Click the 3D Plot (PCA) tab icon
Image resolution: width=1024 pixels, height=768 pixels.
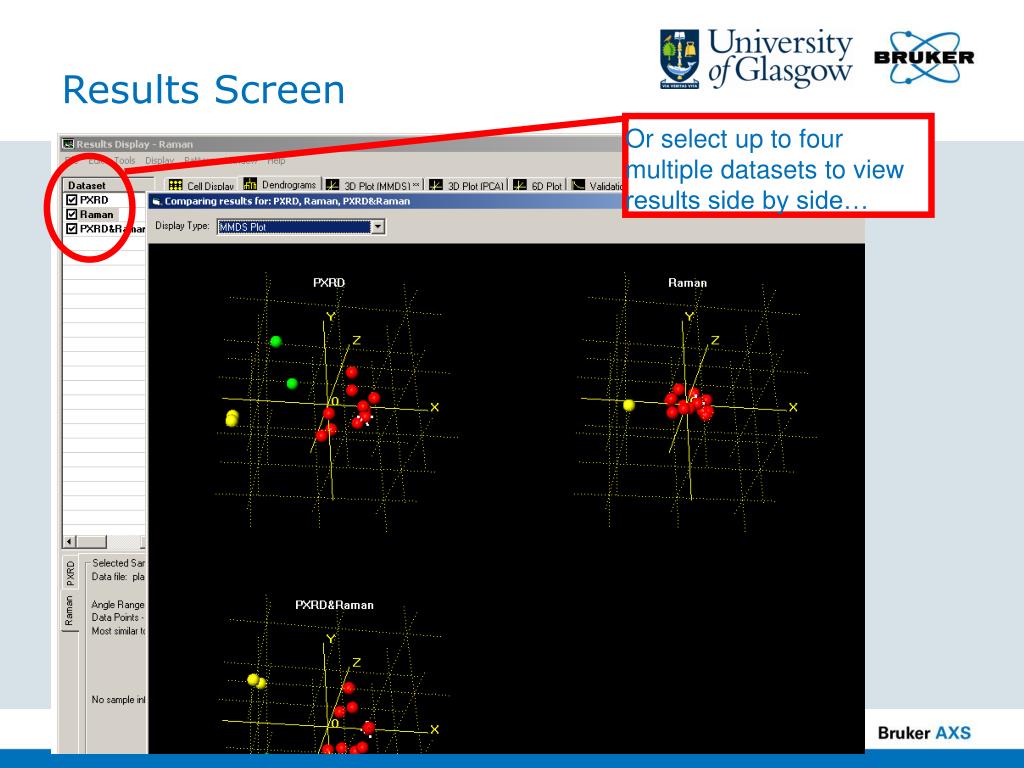pyautogui.click(x=436, y=185)
